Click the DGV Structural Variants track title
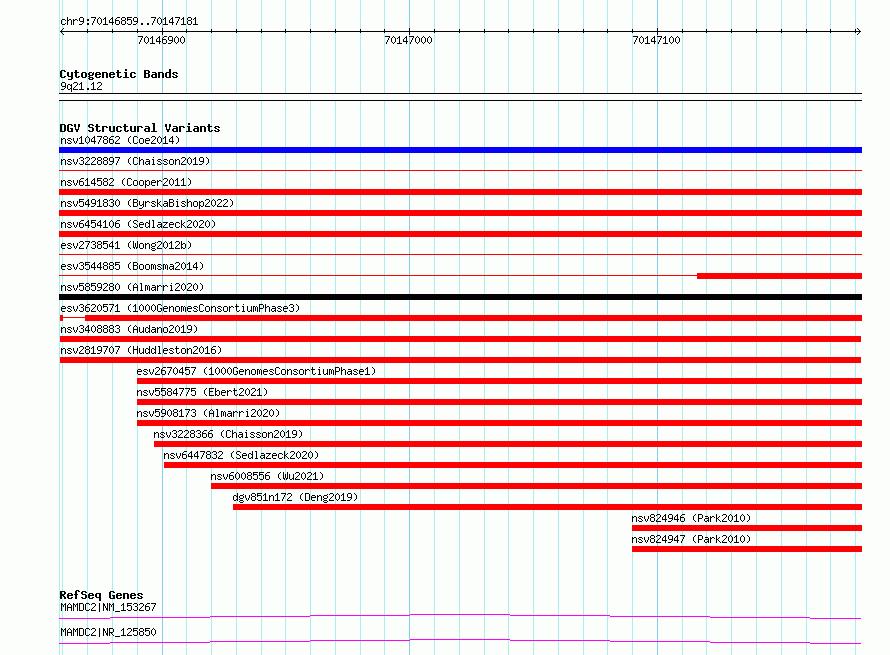The width and height of the screenshot is (890, 655). (140, 128)
